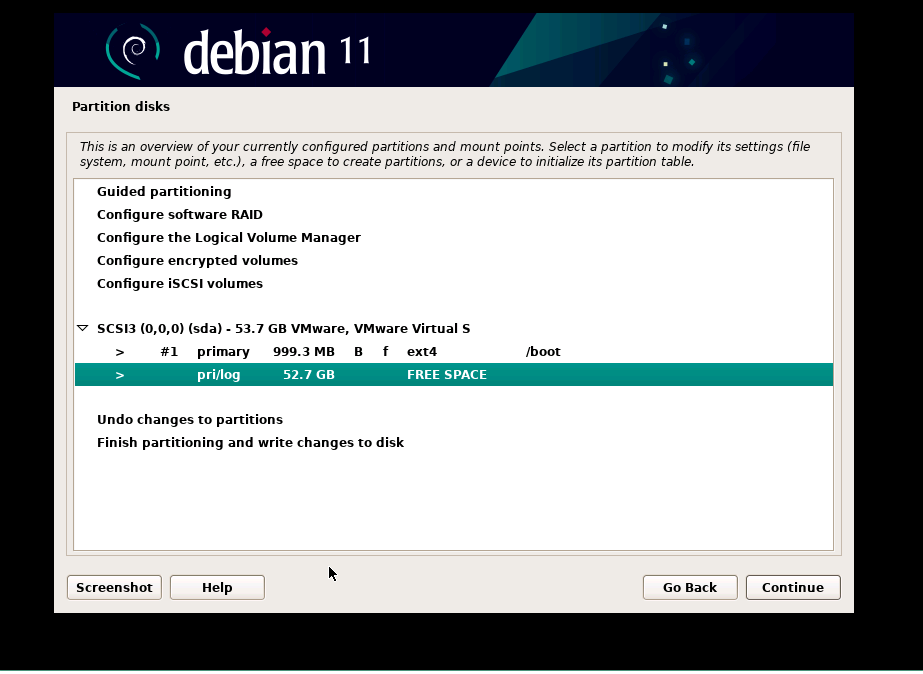Collapse the SCSI3 sda disk triangle
923x674 pixels.
(x=82, y=328)
